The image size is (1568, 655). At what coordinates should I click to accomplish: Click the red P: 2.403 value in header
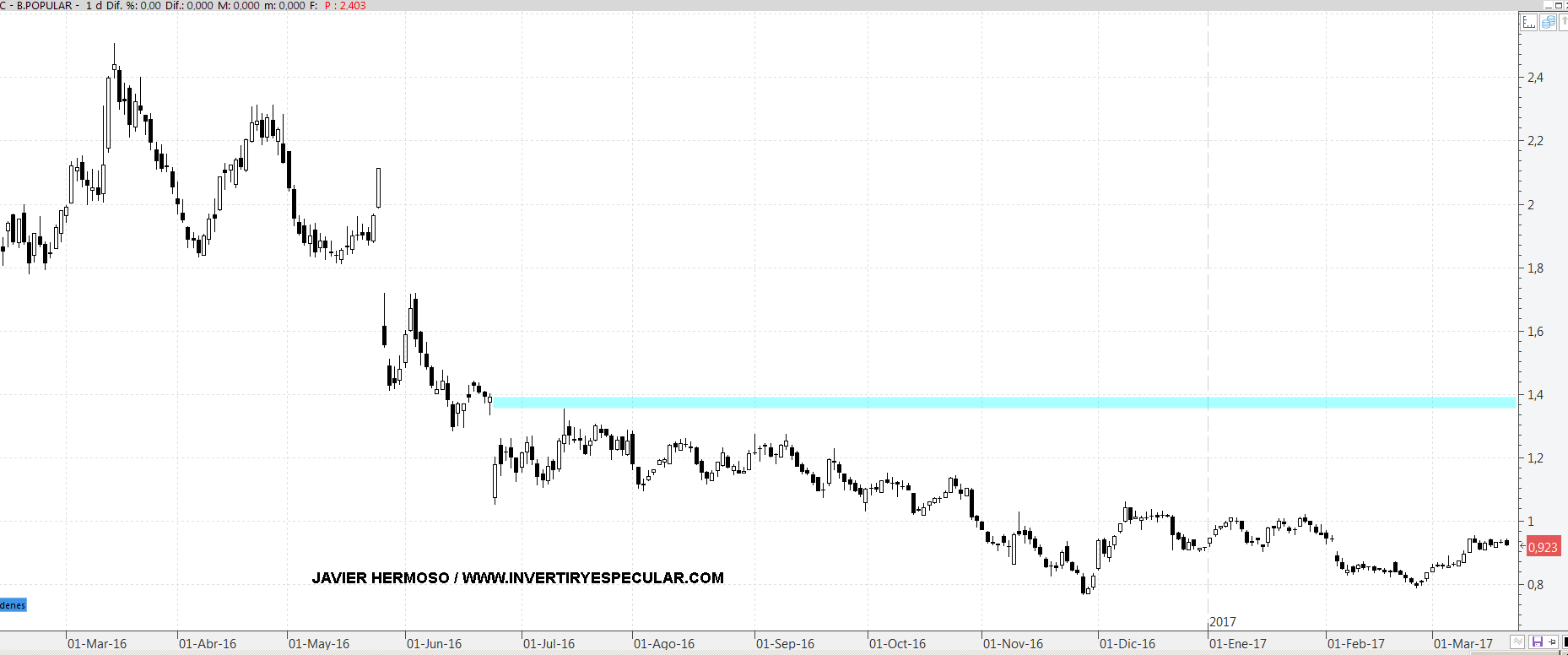pos(345,6)
